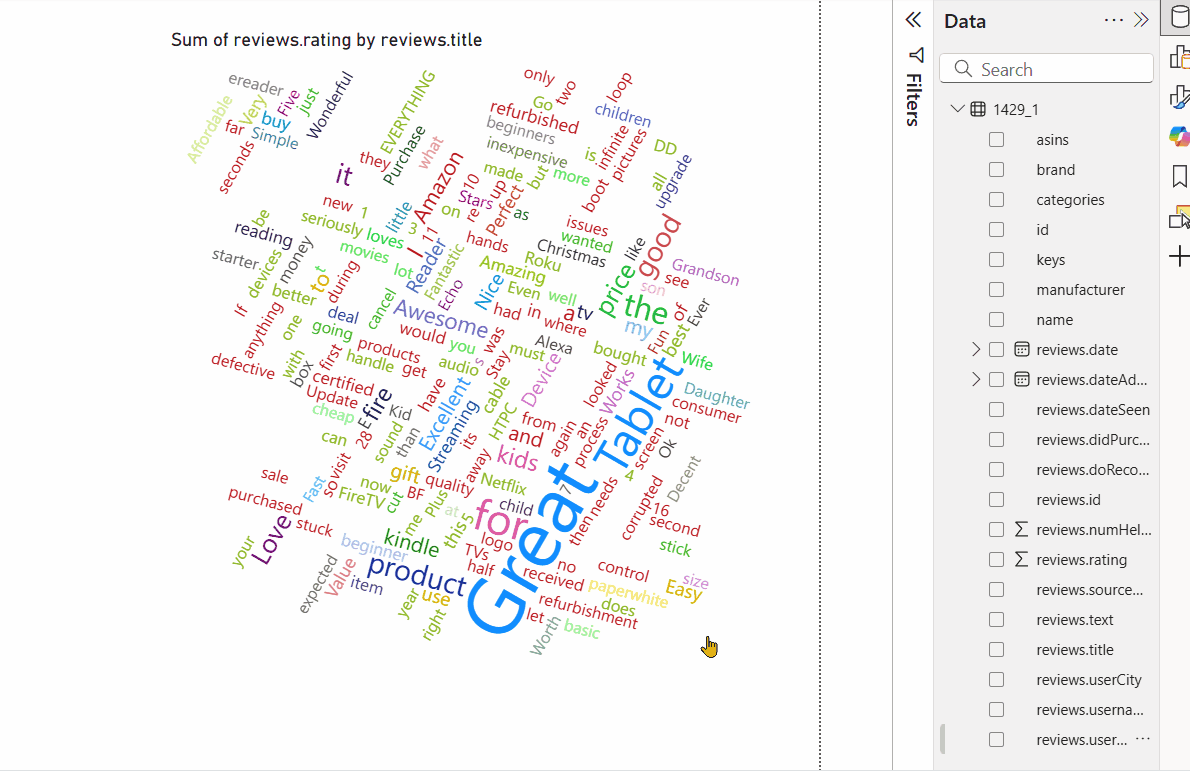The width and height of the screenshot is (1190, 771).
Task: Expand the reviews.dateAd... field
Action: pos(976,380)
